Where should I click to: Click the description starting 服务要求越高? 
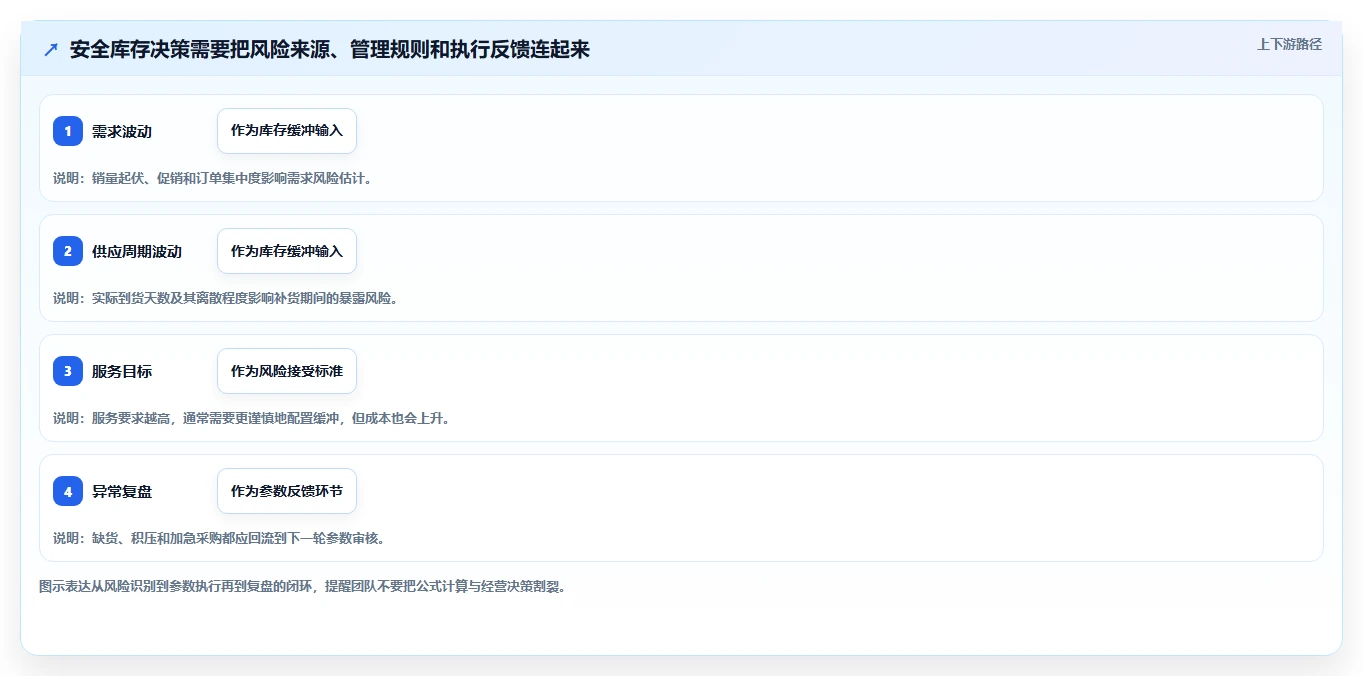point(252,418)
